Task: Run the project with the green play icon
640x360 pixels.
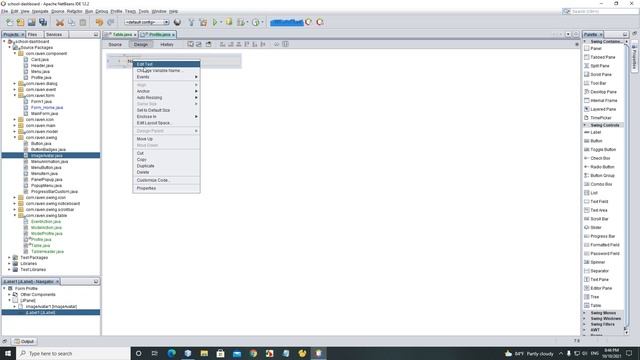Action: click(215, 22)
